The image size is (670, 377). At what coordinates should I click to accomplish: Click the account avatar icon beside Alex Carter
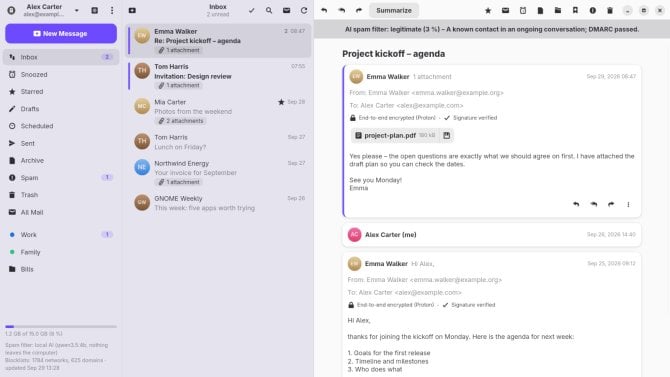coord(12,10)
